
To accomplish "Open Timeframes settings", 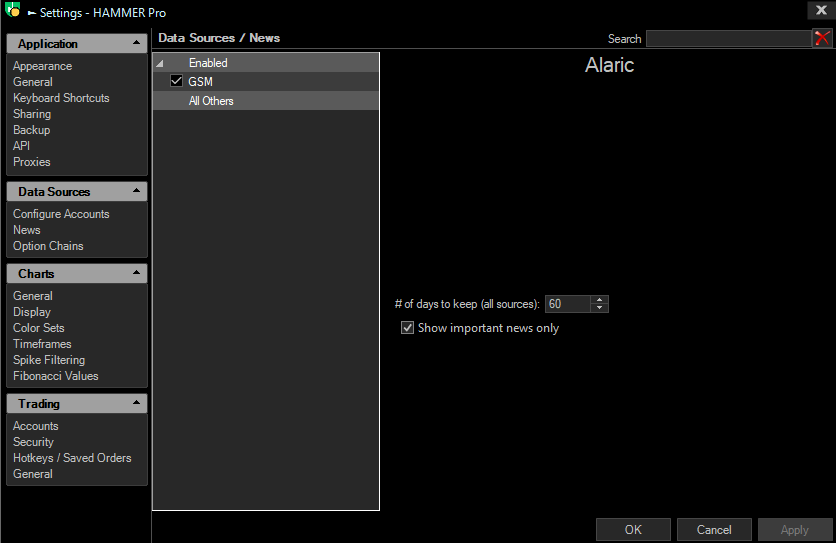I will (42, 344).
